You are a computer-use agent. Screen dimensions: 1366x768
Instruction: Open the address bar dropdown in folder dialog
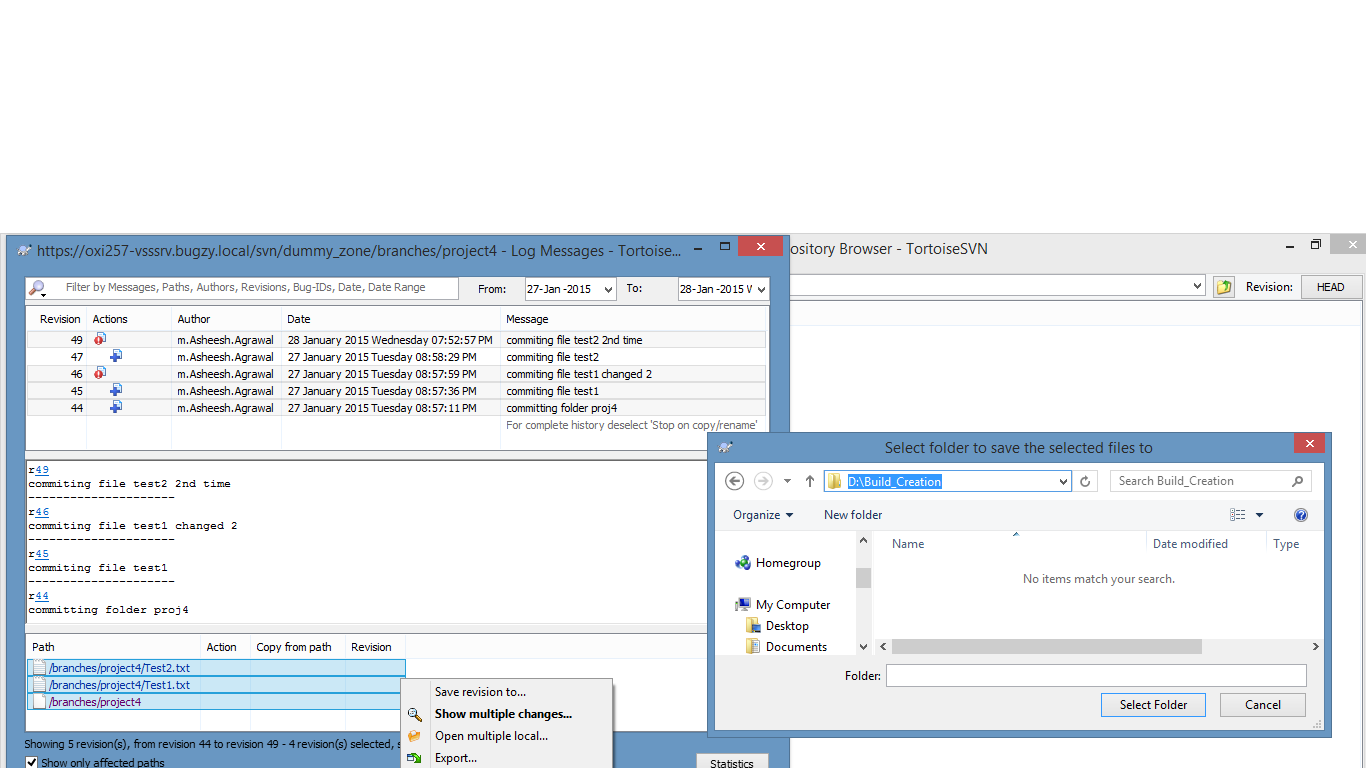1063,481
